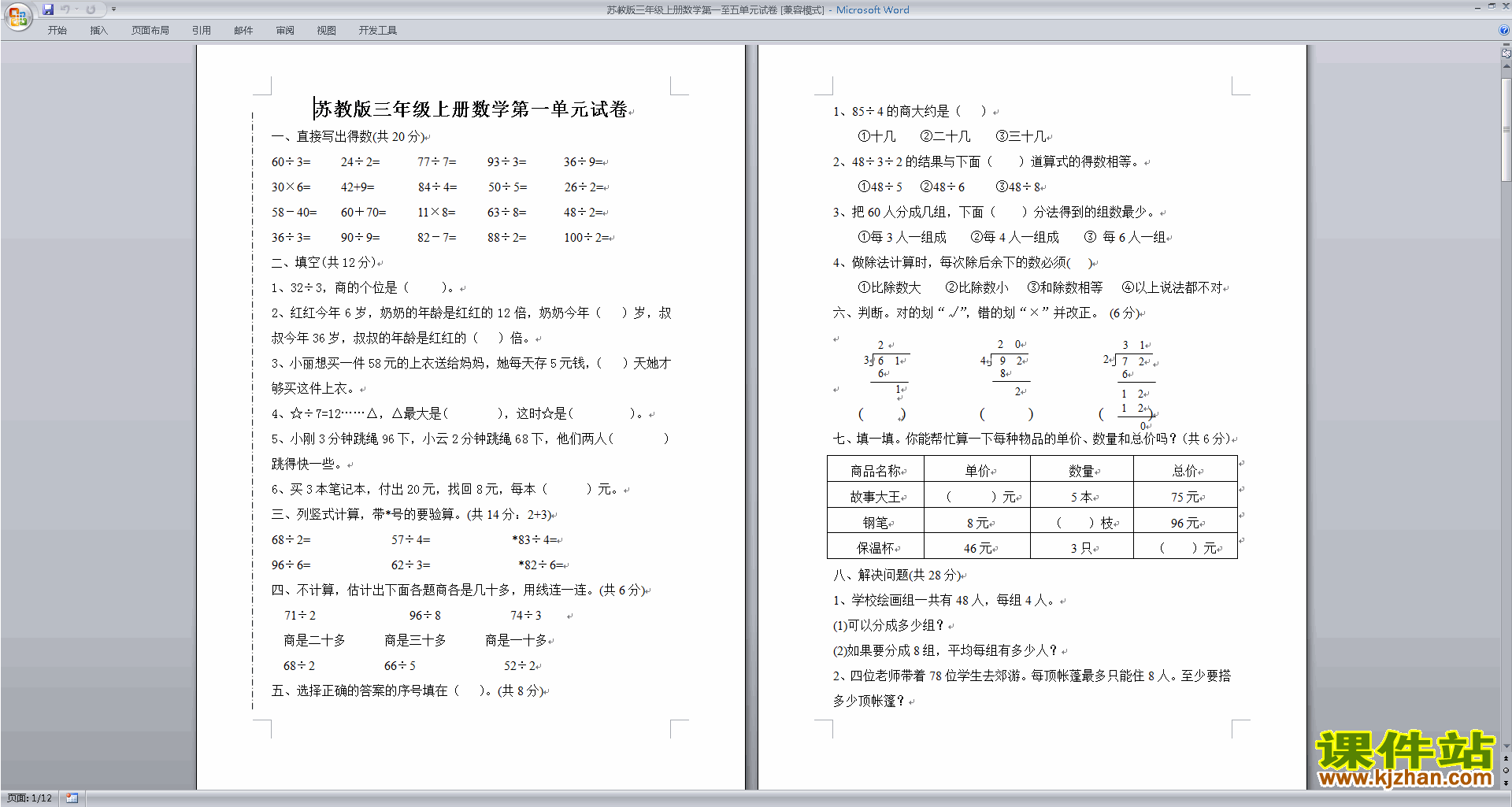
Task: Click the option ②每4人一组成
Action: click(1014, 238)
